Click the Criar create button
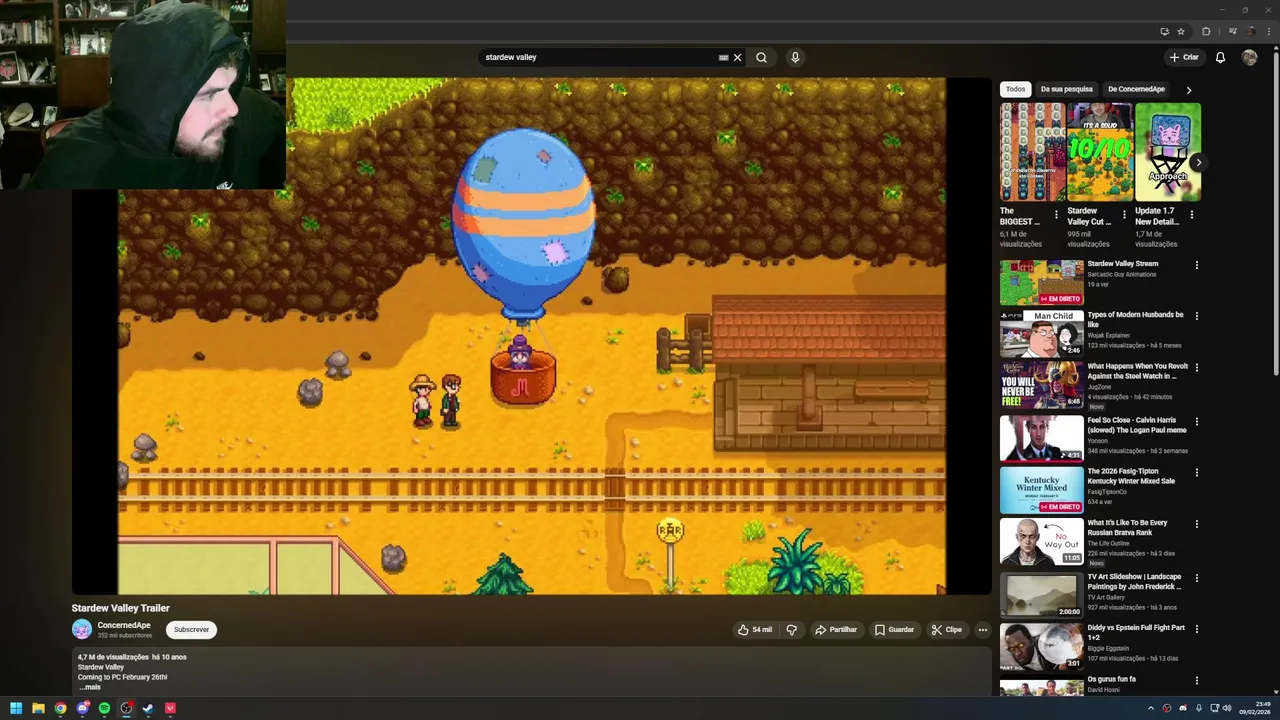This screenshot has height=720, width=1280. click(1184, 57)
